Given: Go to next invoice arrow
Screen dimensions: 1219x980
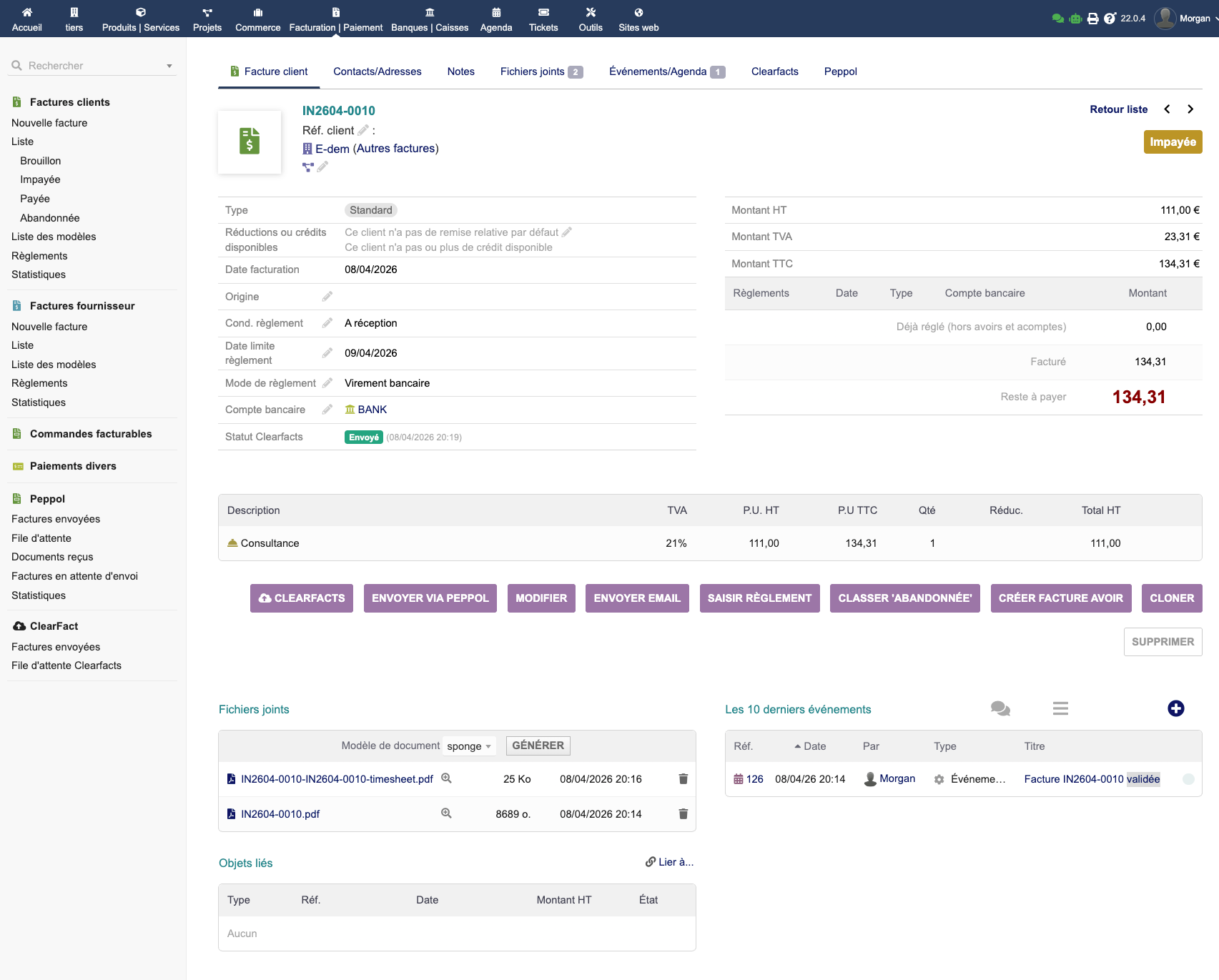Looking at the screenshot, I should click(1190, 109).
